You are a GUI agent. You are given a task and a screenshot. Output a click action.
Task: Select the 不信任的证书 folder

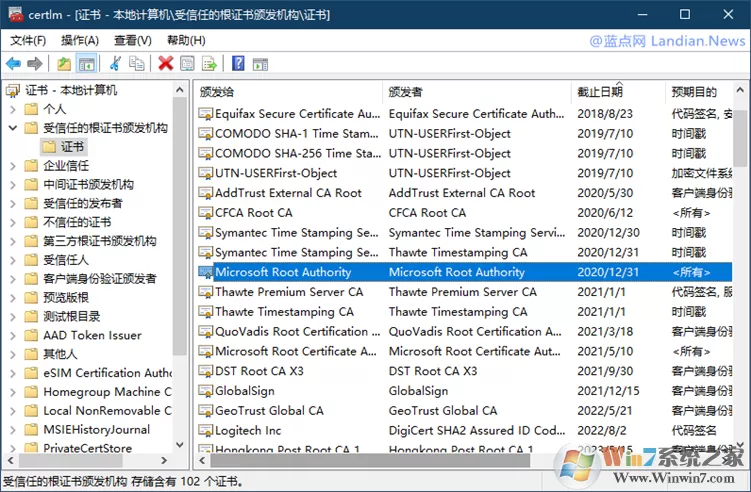(x=77, y=222)
